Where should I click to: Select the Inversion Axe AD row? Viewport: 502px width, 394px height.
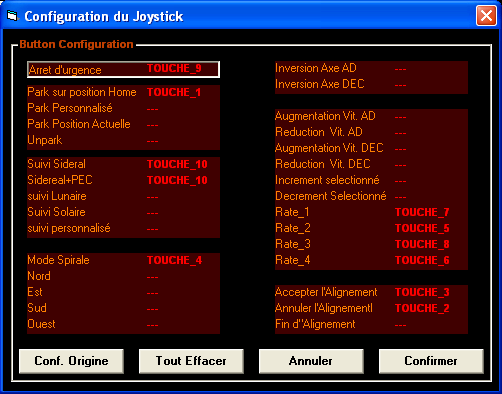point(371,69)
